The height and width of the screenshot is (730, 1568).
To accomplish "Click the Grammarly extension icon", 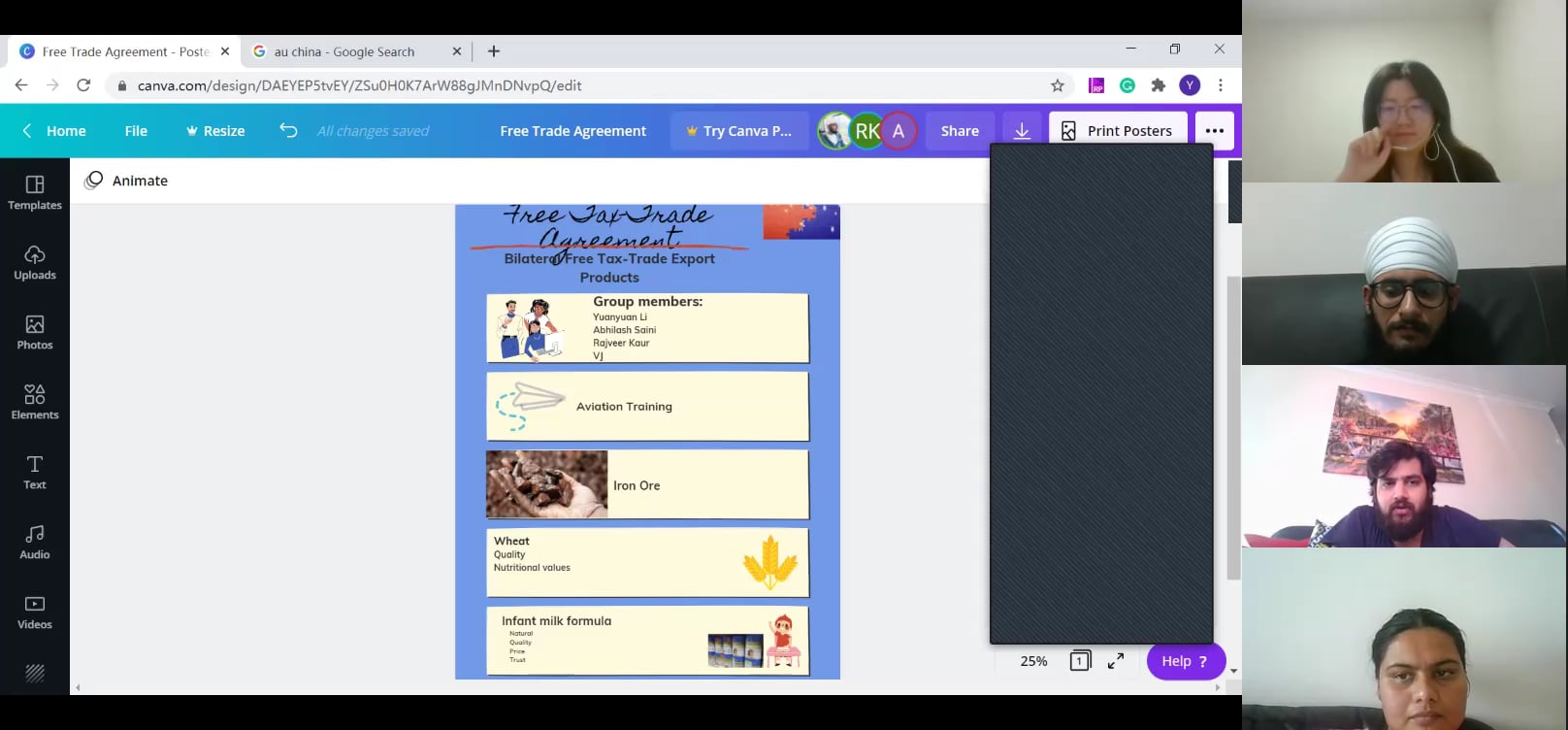I will 1127,85.
